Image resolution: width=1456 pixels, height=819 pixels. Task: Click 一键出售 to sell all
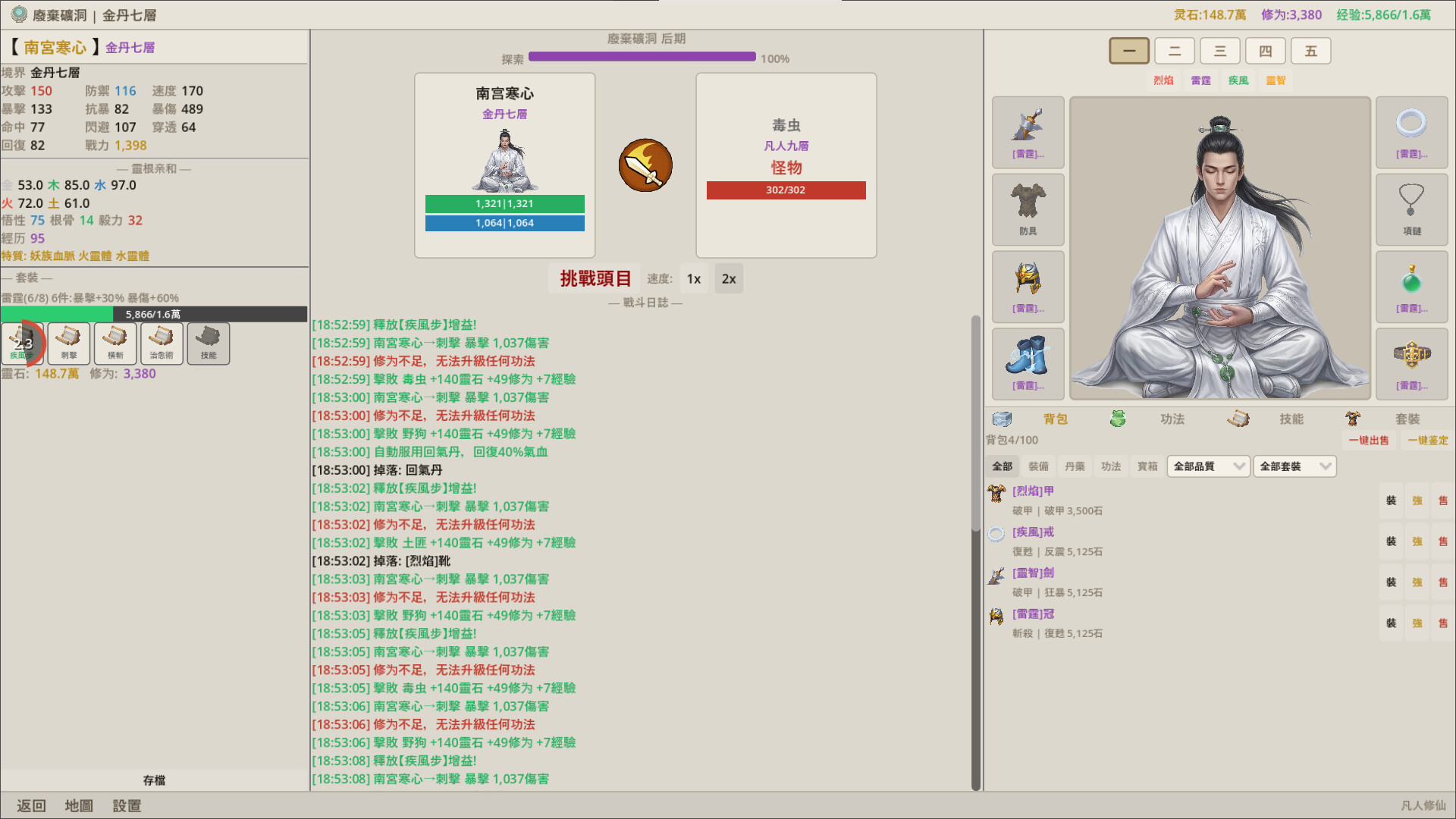click(x=1368, y=440)
